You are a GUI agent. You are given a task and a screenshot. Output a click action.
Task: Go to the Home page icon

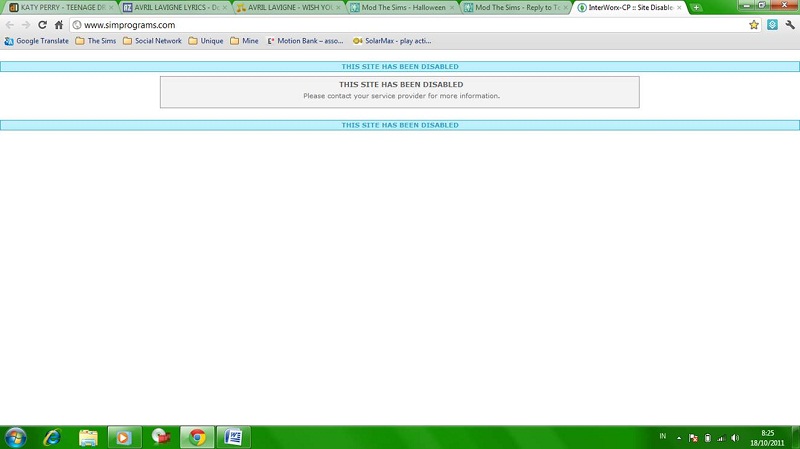point(59,25)
